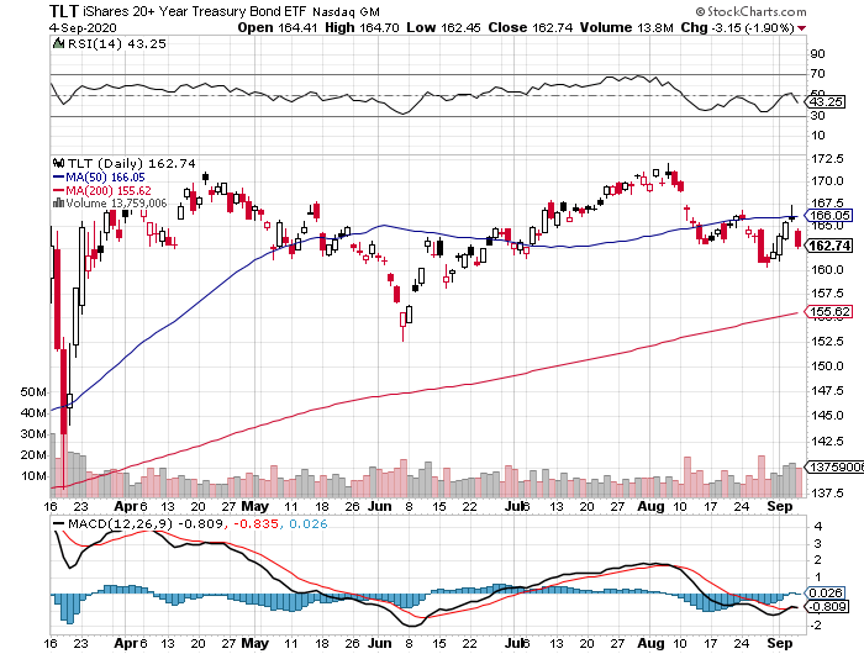Image resolution: width=864 pixels, height=654 pixels.
Task: Click the 160.0 price axis label
Action: [827, 270]
